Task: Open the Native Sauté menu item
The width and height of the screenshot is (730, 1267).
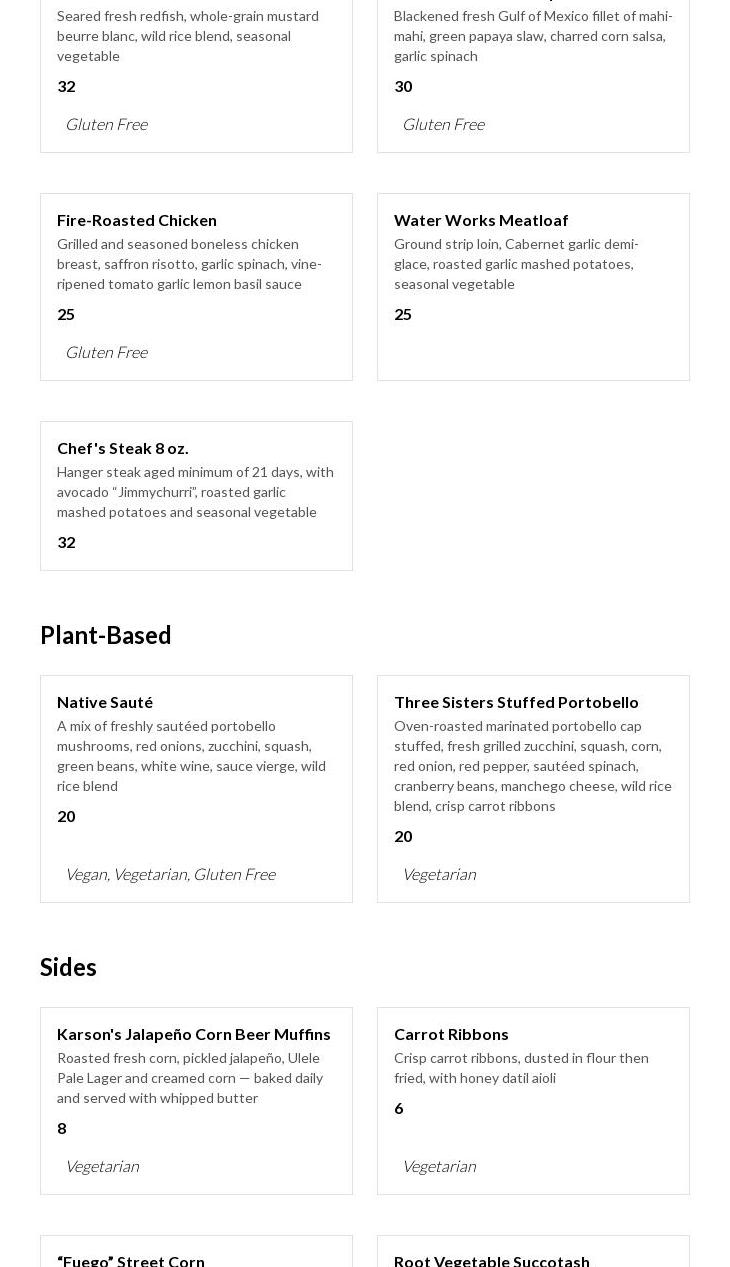Action: [x=105, y=702]
